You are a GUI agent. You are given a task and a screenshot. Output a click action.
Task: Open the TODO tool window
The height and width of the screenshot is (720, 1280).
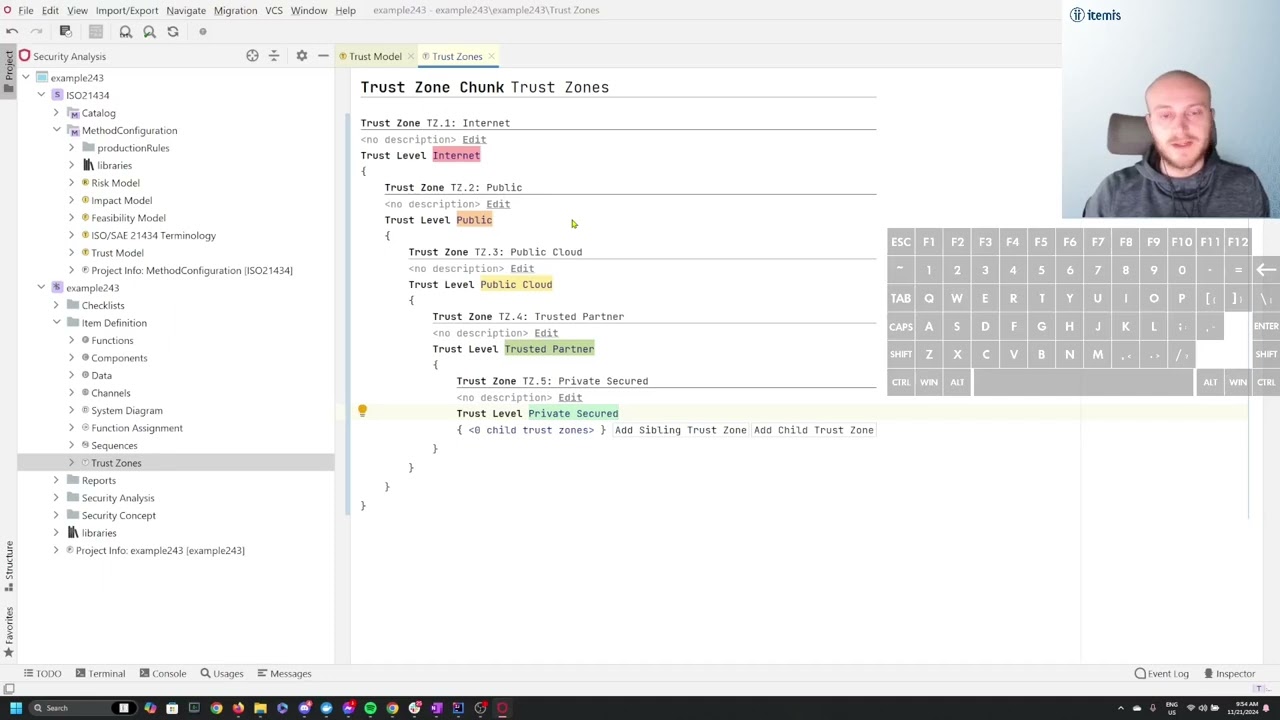42,673
